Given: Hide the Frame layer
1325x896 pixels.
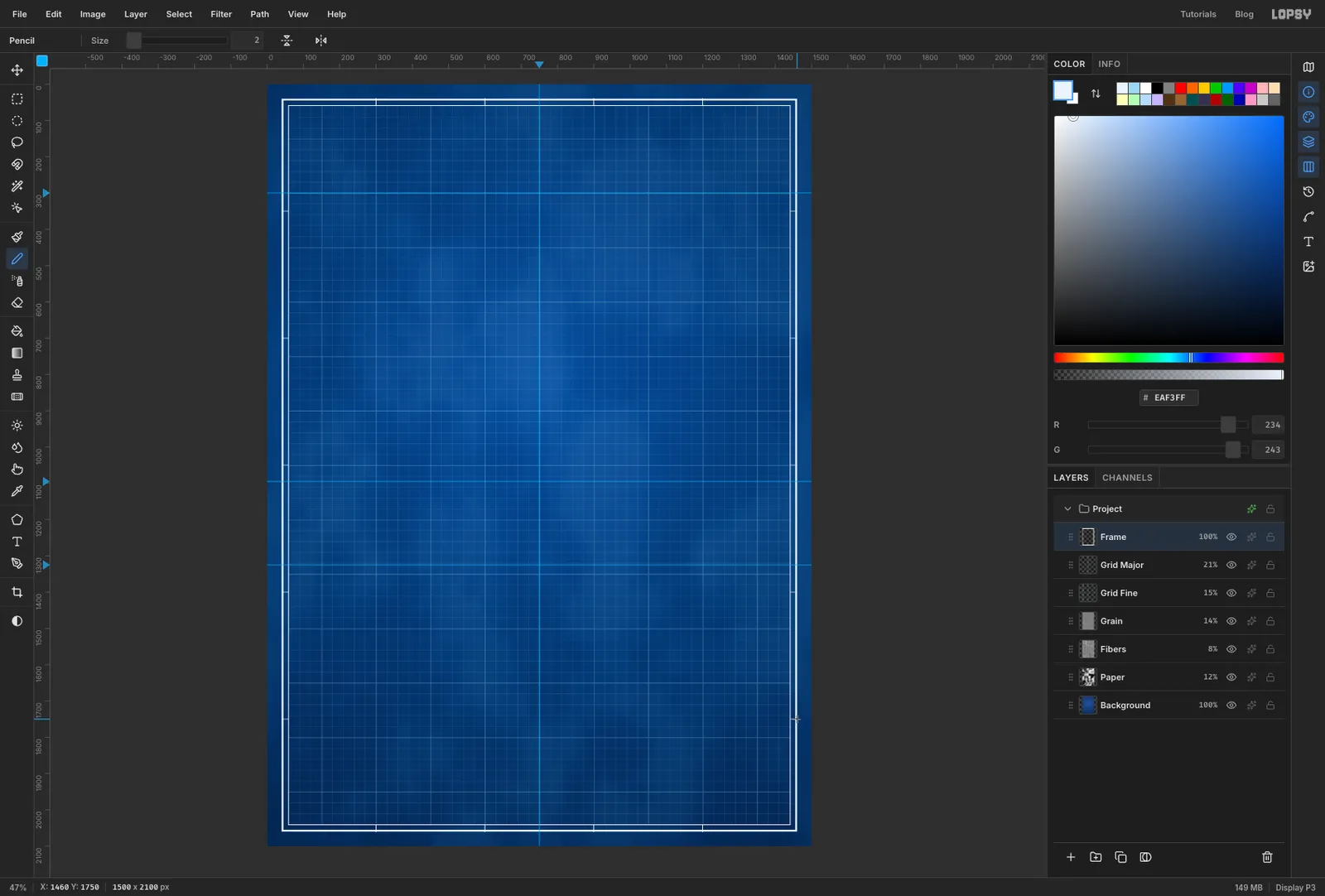Looking at the screenshot, I should 1231,537.
